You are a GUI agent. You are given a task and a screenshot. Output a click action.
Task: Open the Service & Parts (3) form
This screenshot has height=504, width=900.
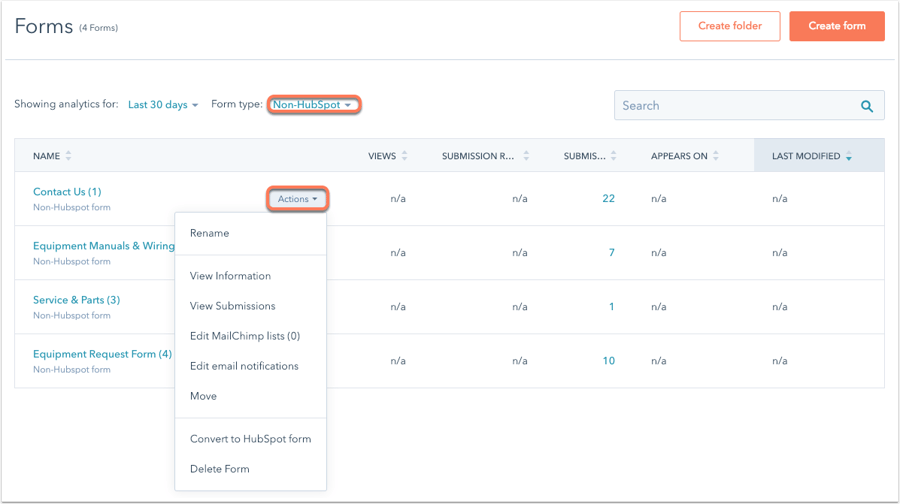tap(76, 300)
